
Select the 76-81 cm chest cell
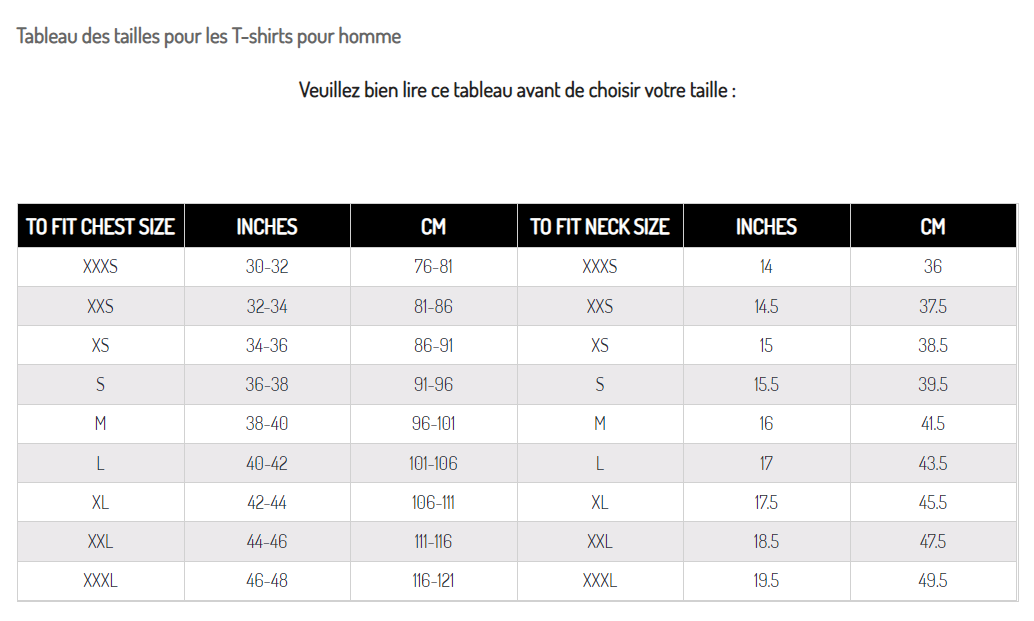[433, 267]
